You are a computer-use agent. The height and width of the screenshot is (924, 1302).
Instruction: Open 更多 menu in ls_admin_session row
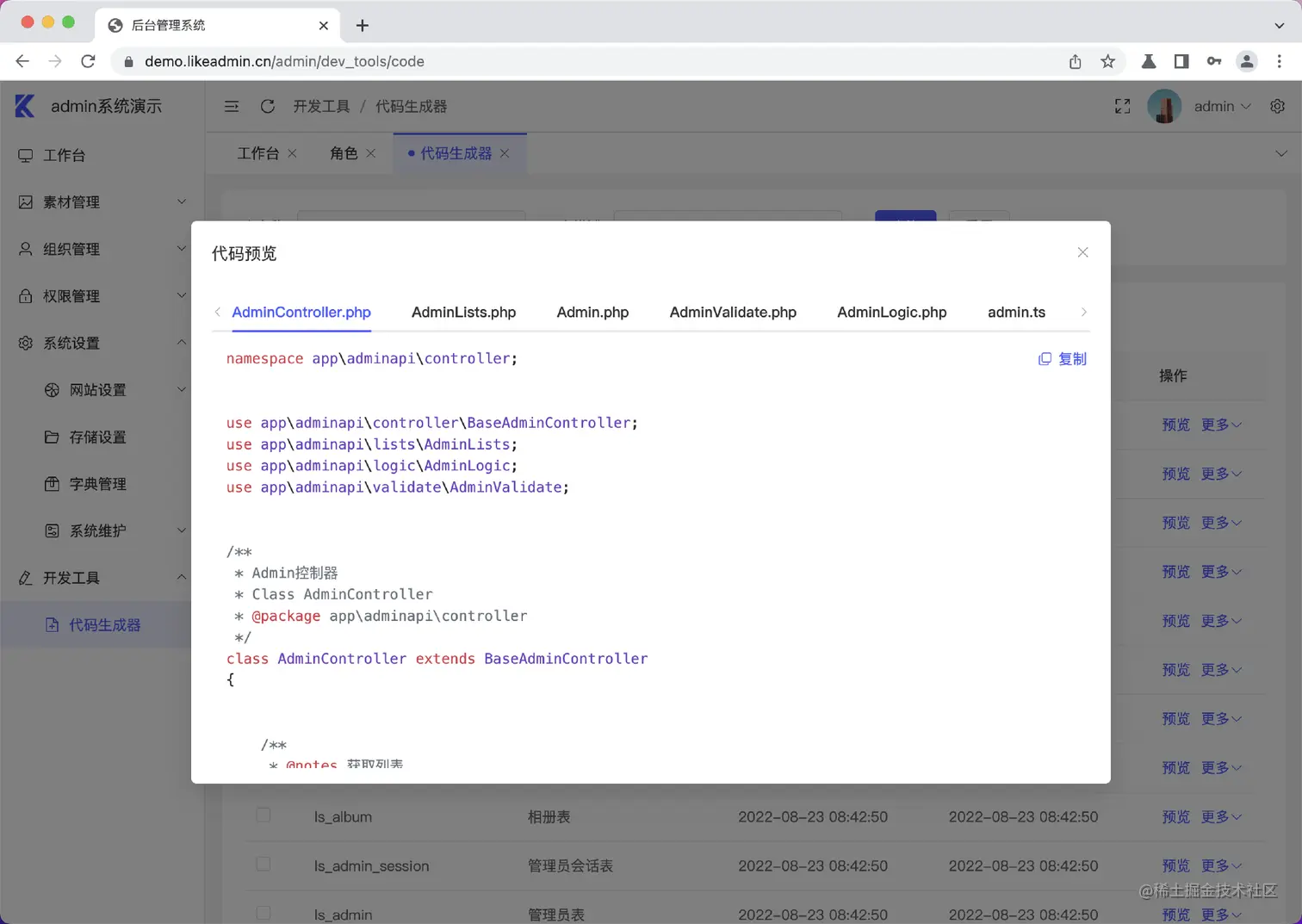coord(1221,865)
